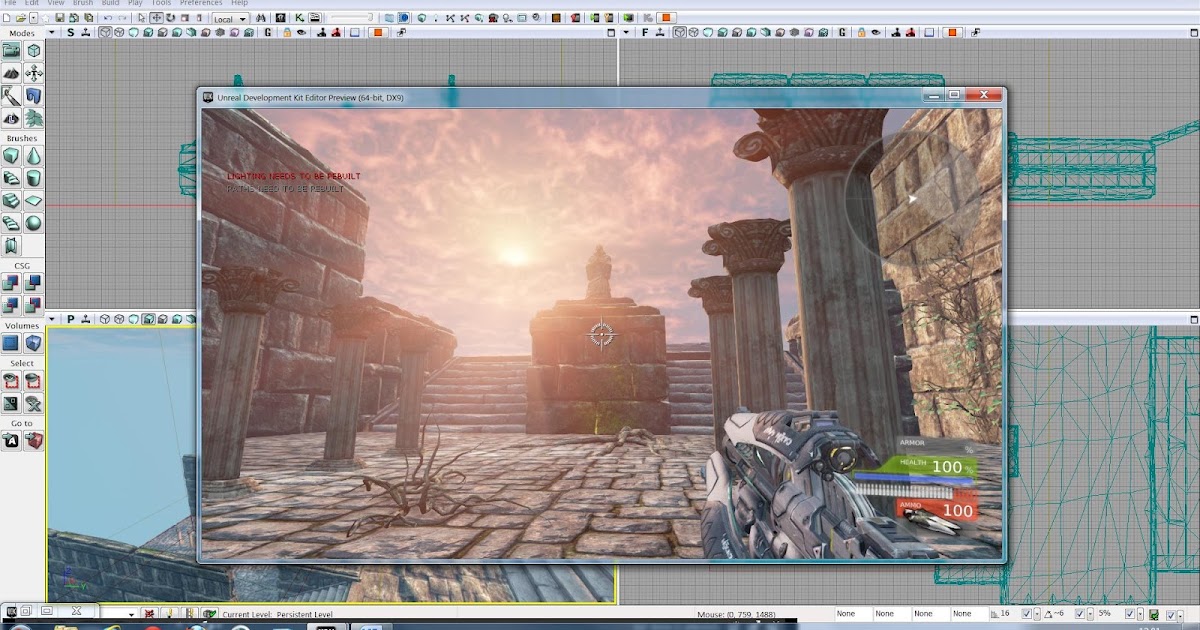Viewport: 1200px width, 630px height.
Task: Click Go to Actor icon
Action: 11,441
